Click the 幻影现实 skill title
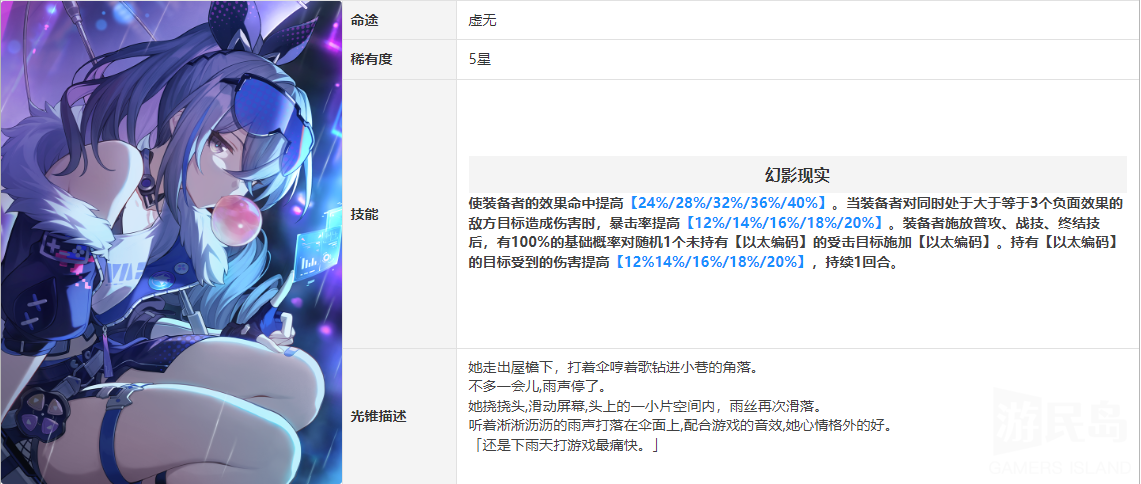 [798, 175]
